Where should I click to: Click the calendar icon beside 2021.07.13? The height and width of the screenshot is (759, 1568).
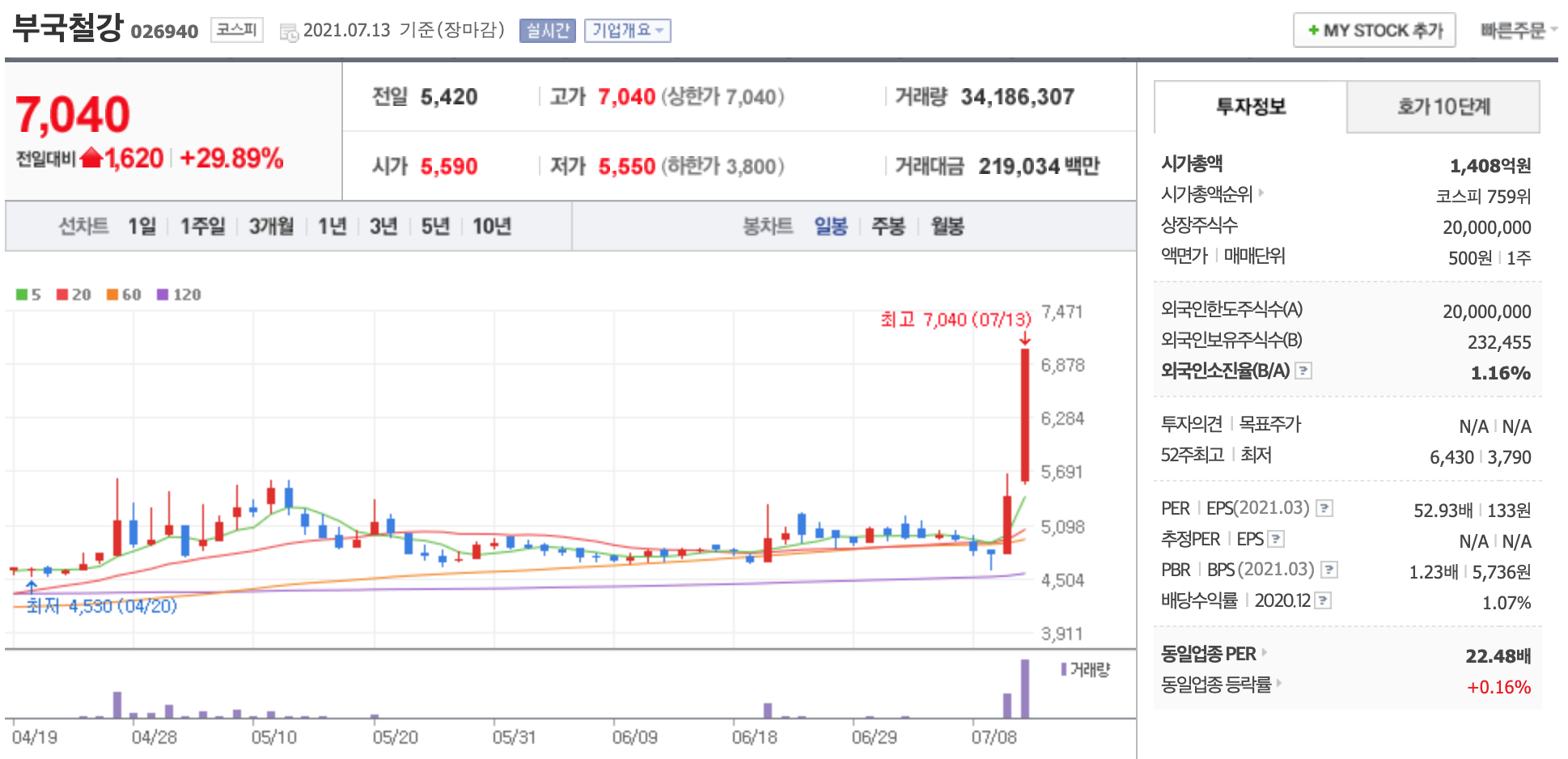(288, 32)
